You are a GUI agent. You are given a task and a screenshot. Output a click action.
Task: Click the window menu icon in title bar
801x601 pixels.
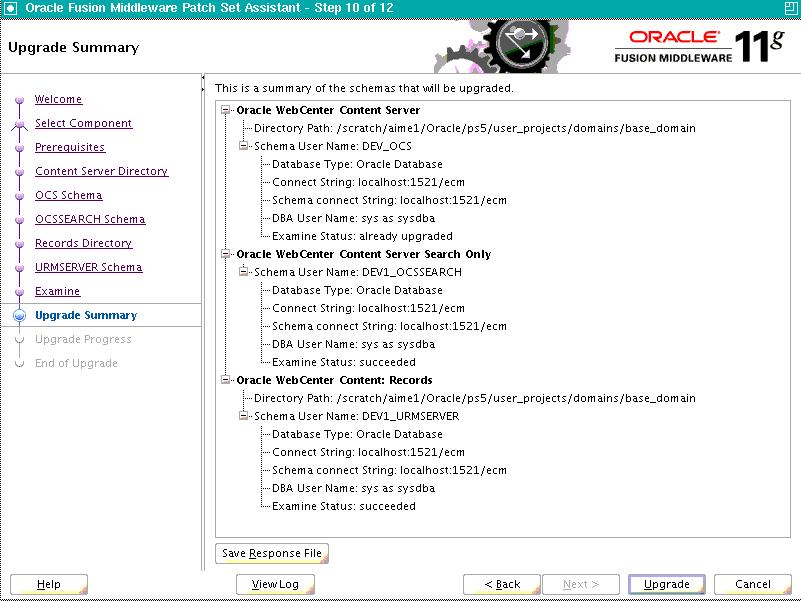(x=10, y=8)
